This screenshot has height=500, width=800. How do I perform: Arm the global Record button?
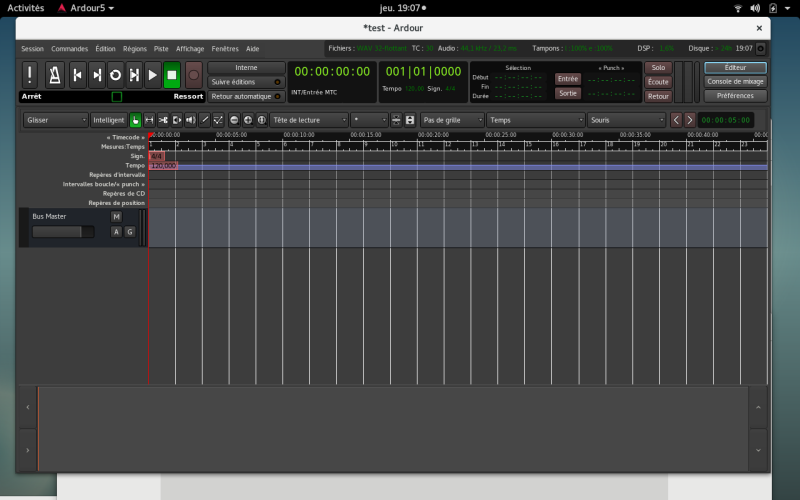click(x=193, y=75)
